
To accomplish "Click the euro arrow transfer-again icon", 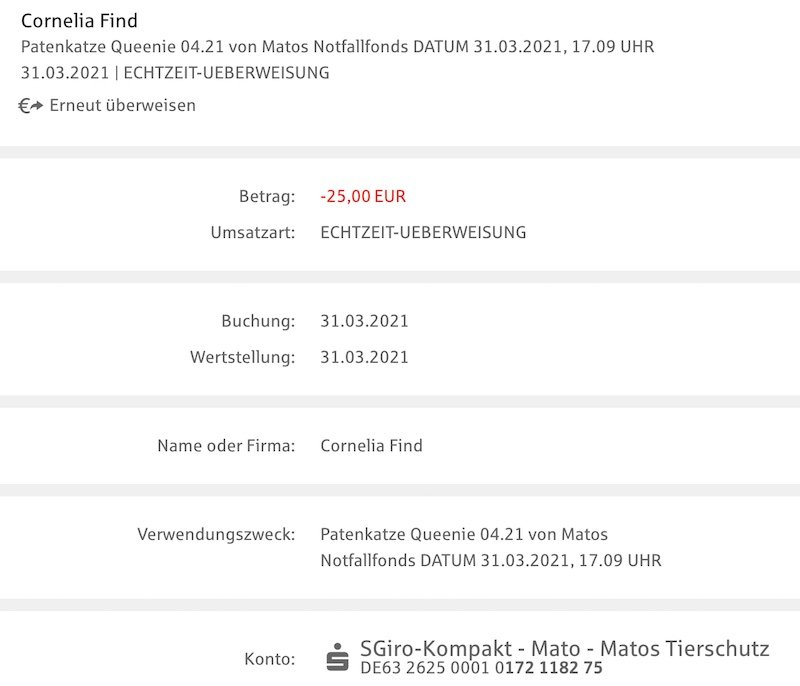I will click(x=31, y=106).
